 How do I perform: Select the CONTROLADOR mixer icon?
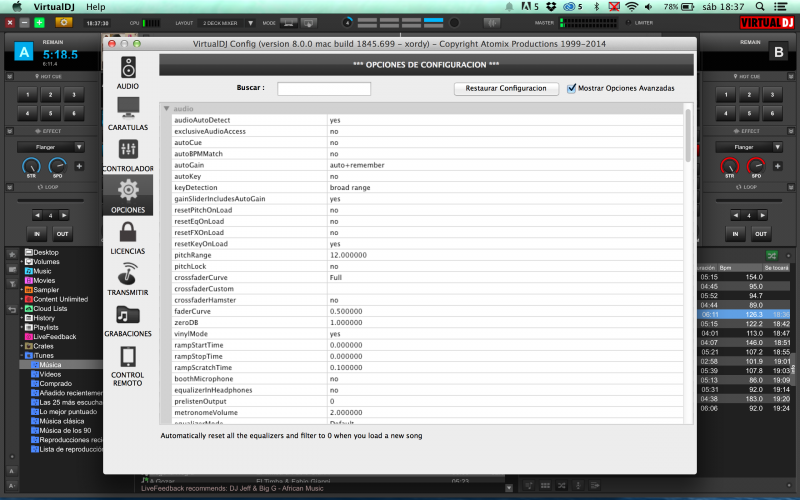pos(128,153)
